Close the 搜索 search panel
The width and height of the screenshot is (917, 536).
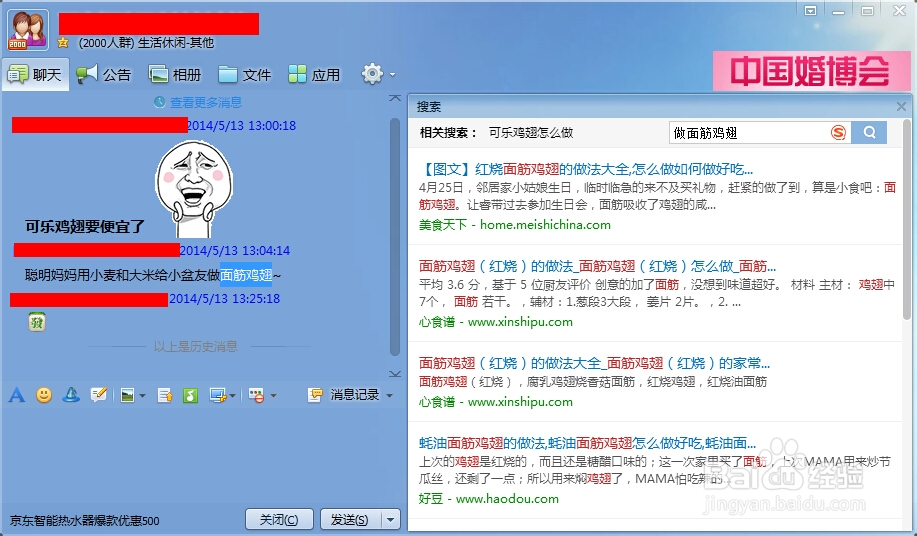tap(901, 106)
